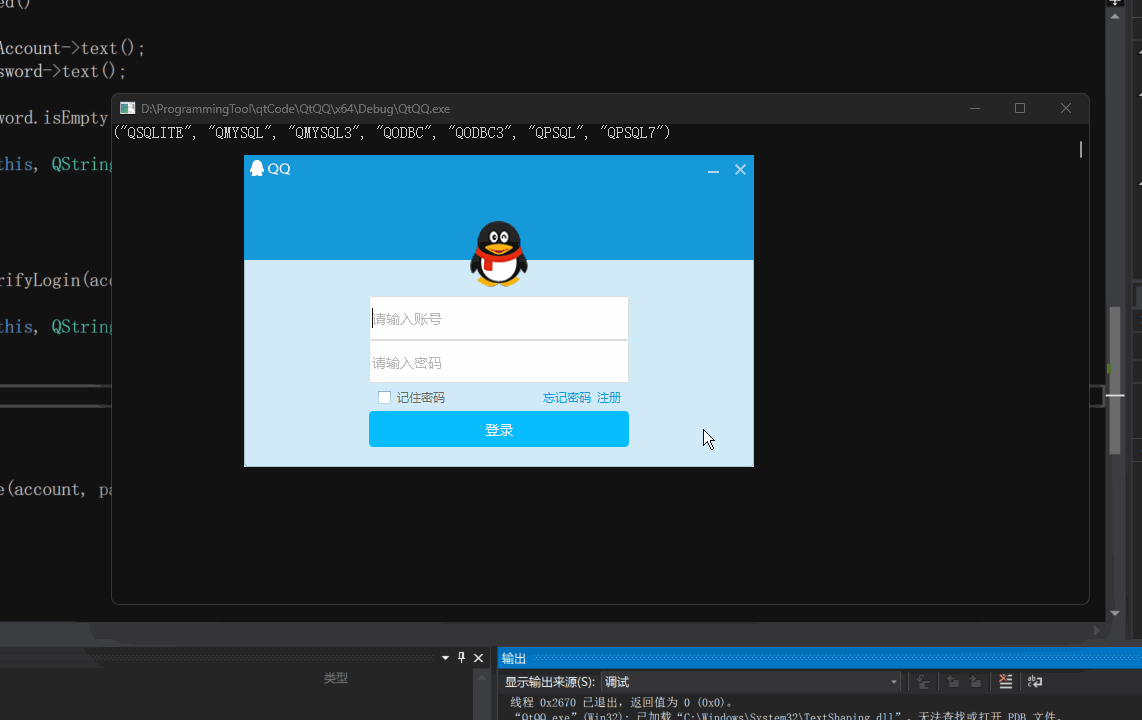Click the find message in code icon
Screen dimensions: 1142x720
(924, 682)
